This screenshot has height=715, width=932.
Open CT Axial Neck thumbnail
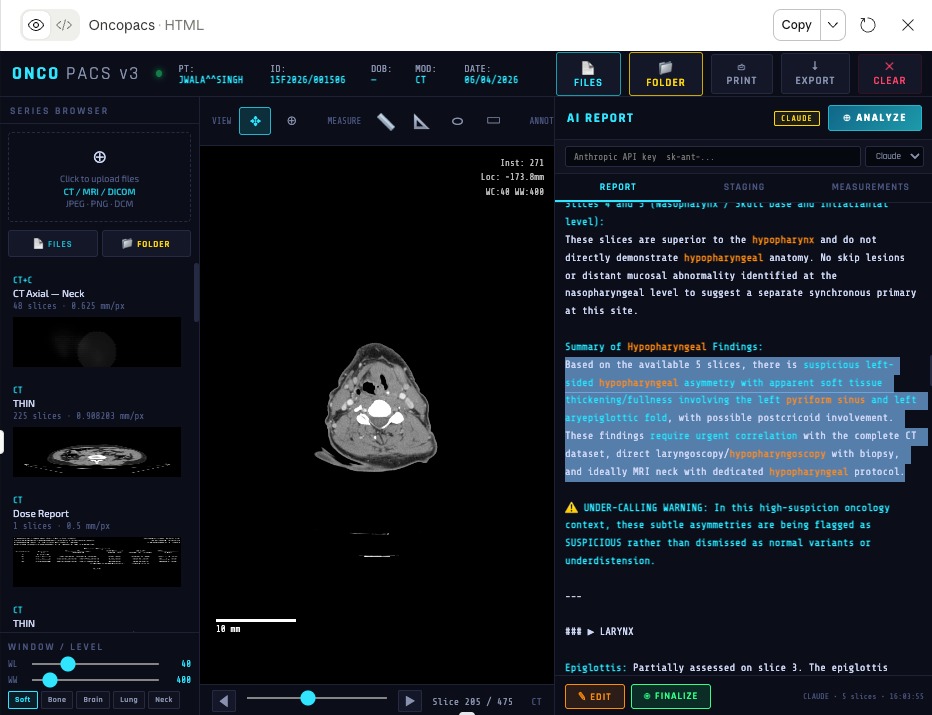[97, 342]
